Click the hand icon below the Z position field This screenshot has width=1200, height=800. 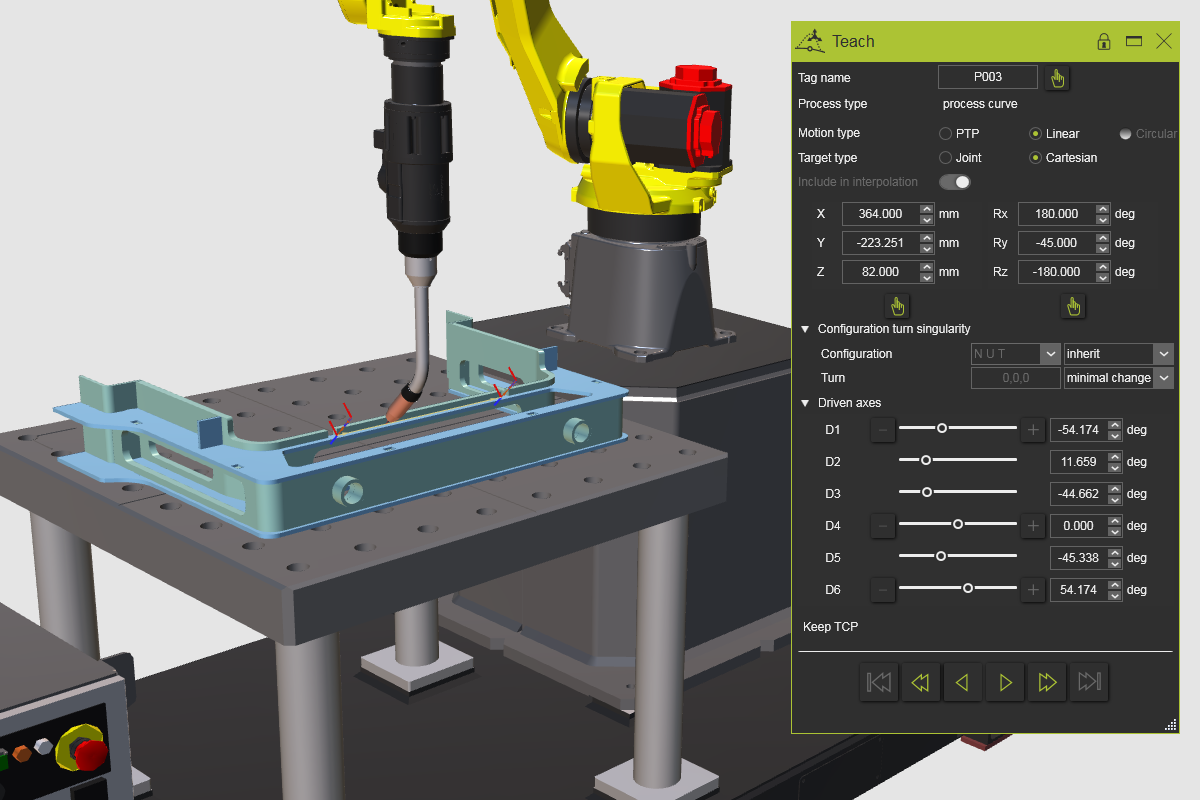click(897, 306)
